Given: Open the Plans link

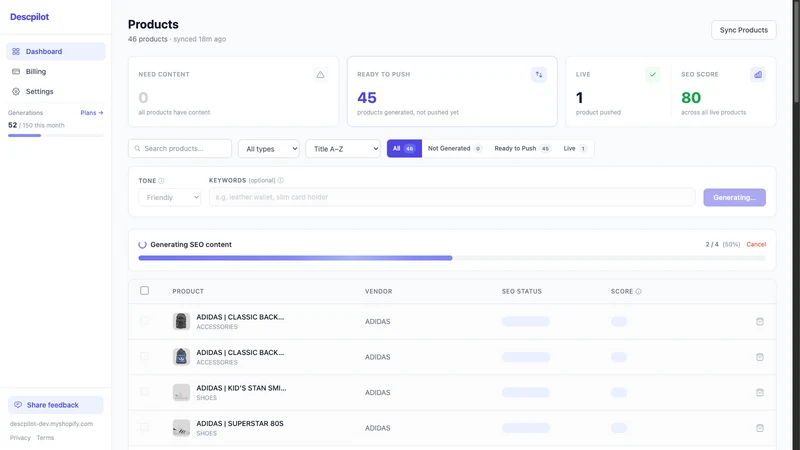Looking at the screenshot, I should [92, 113].
